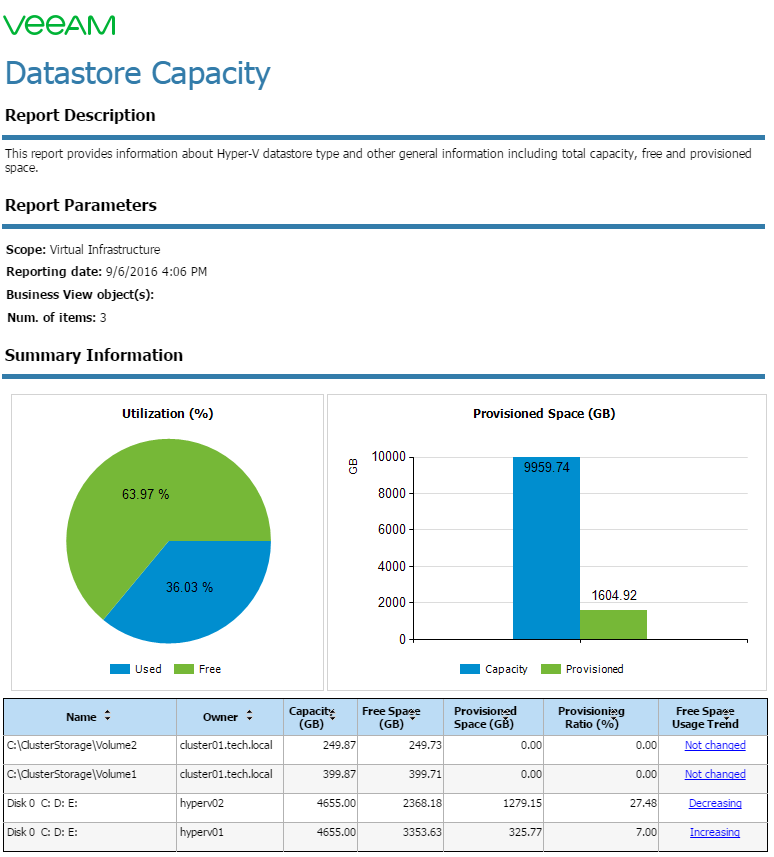774x857 pixels.
Task: Sort the table by Name column arrows
Action: (107, 715)
